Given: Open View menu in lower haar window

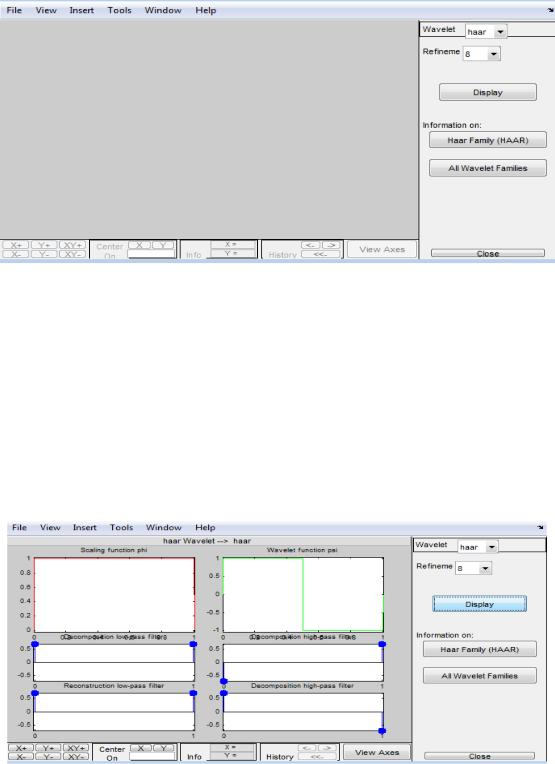Looking at the screenshot, I should pyautogui.click(x=50, y=527).
